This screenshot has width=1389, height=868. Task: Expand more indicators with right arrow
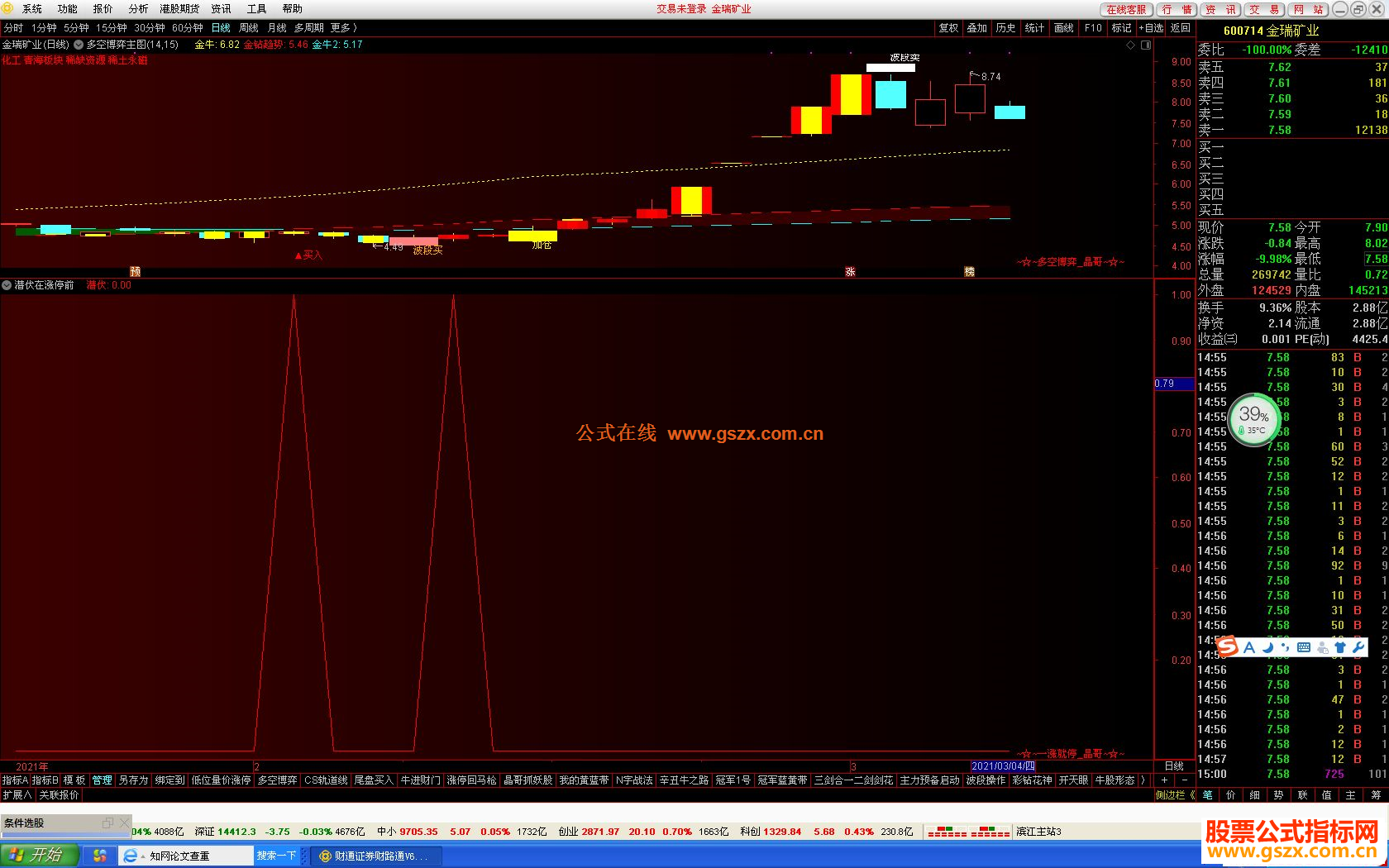pos(1143,780)
